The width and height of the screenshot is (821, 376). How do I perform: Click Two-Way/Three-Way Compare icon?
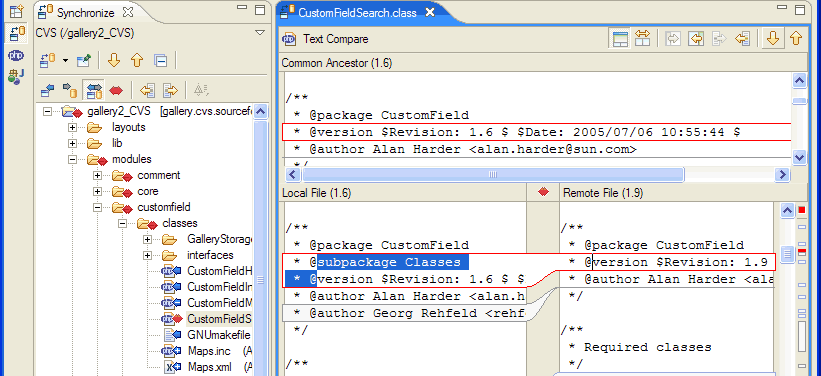642,39
